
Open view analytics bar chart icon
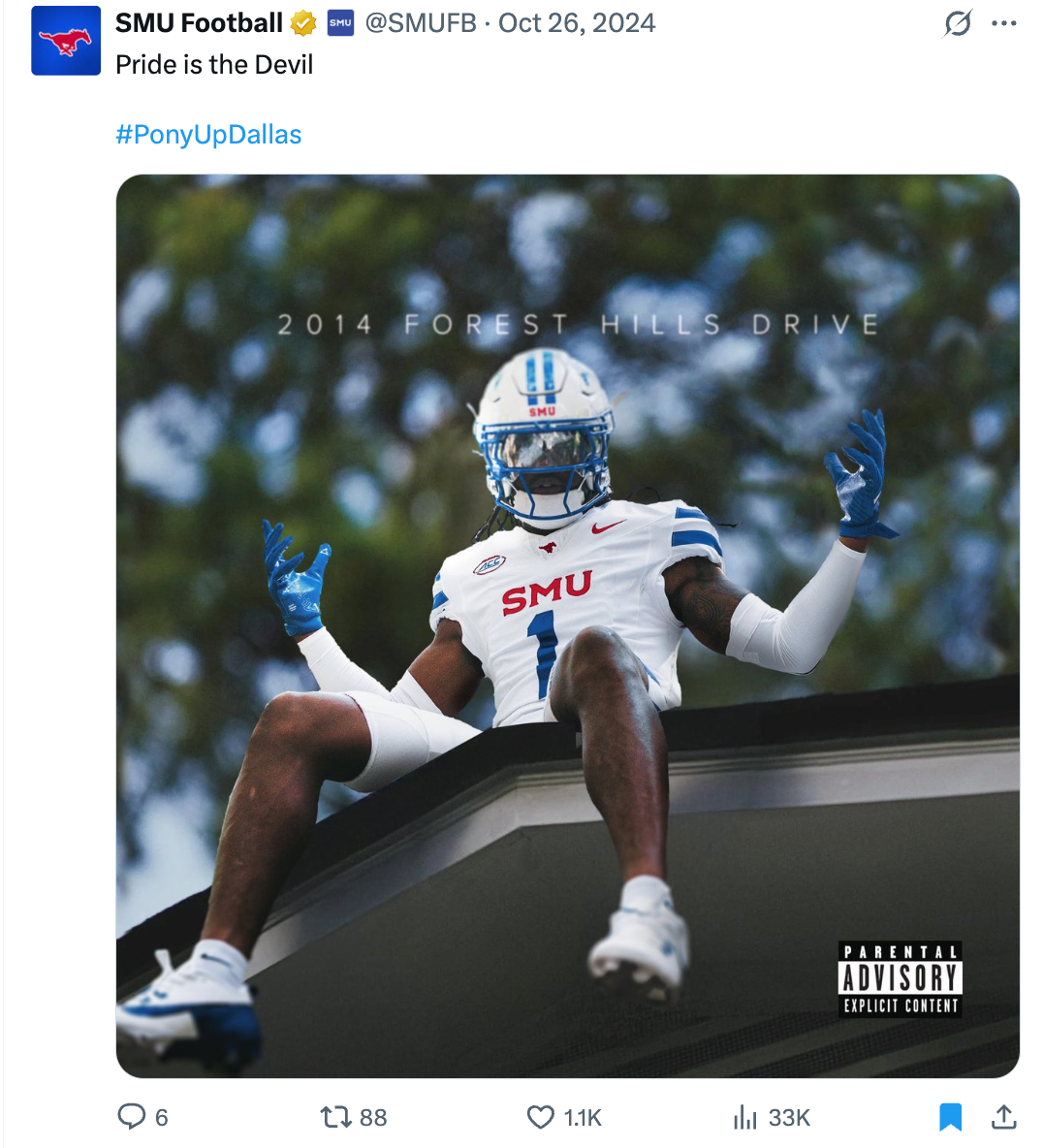745,1117
